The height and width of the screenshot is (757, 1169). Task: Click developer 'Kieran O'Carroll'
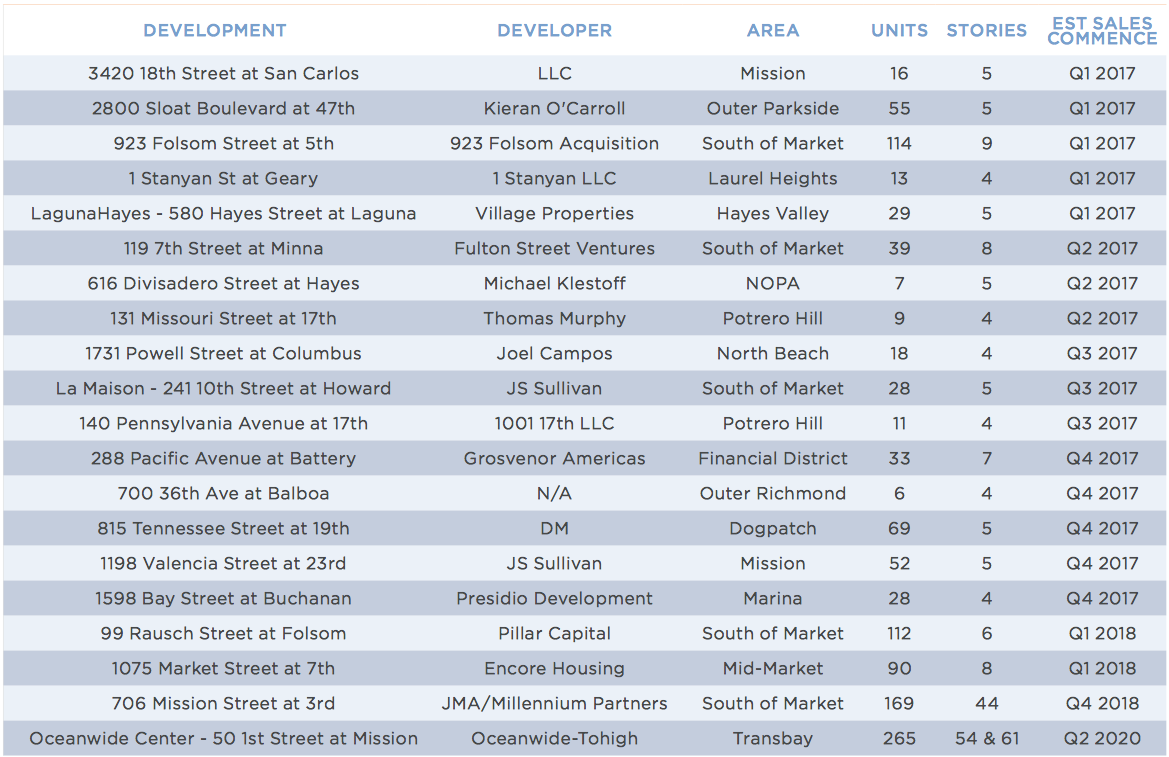pos(555,108)
